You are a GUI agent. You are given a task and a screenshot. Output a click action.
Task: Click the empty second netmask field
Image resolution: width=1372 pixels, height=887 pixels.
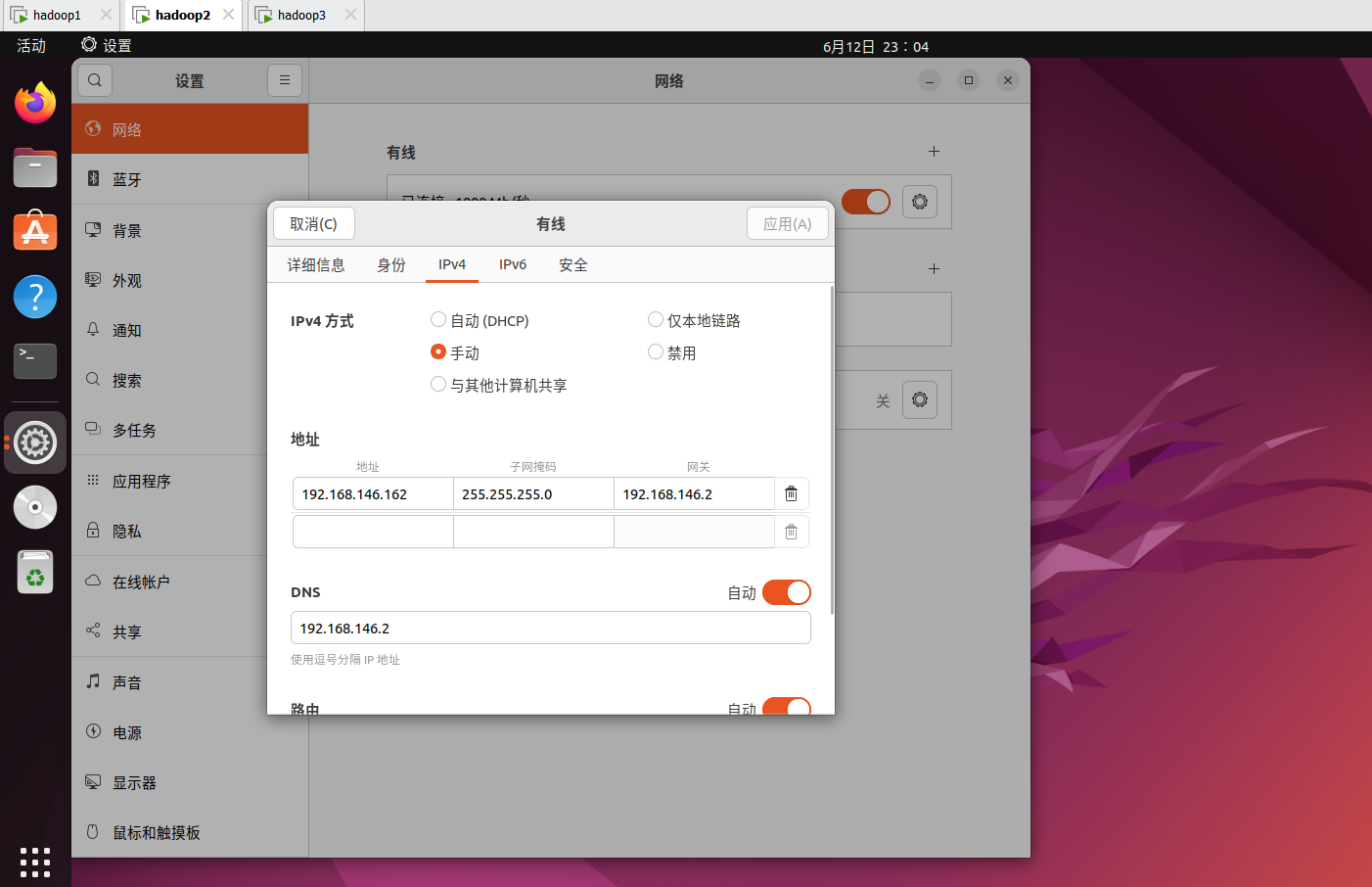point(533,532)
